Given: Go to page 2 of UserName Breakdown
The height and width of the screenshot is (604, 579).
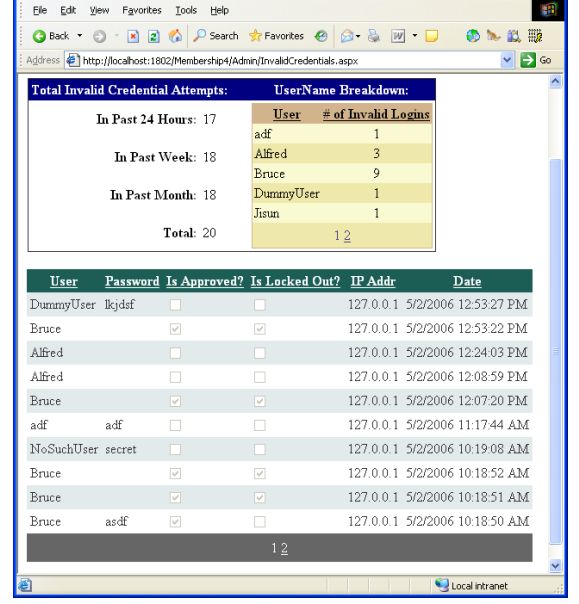Looking at the screenshot, I should point(347,235).
